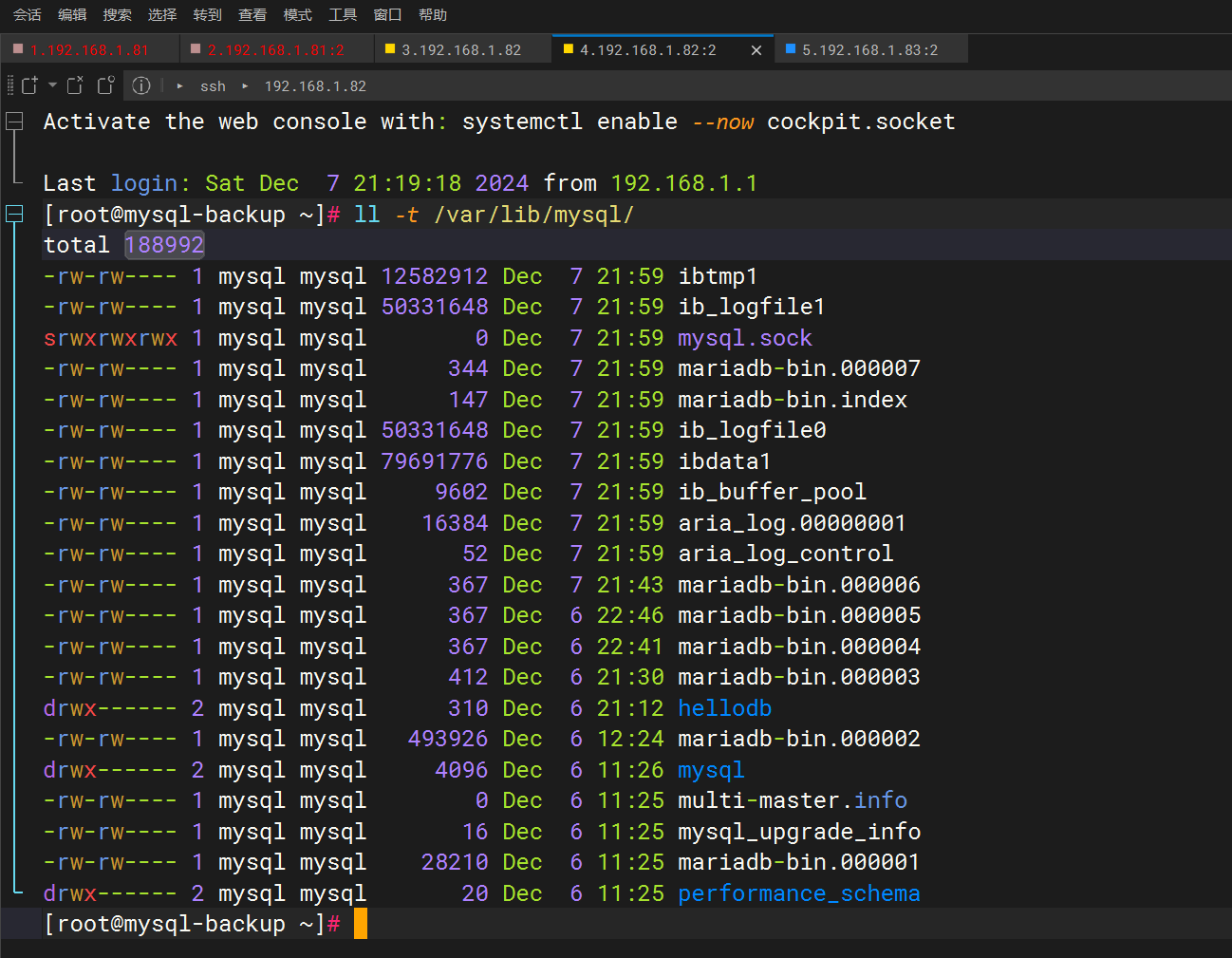1232x958 pixels.
Task: Click the /var/lib/mysql/ path in command
Action: (x=534, y=215)
